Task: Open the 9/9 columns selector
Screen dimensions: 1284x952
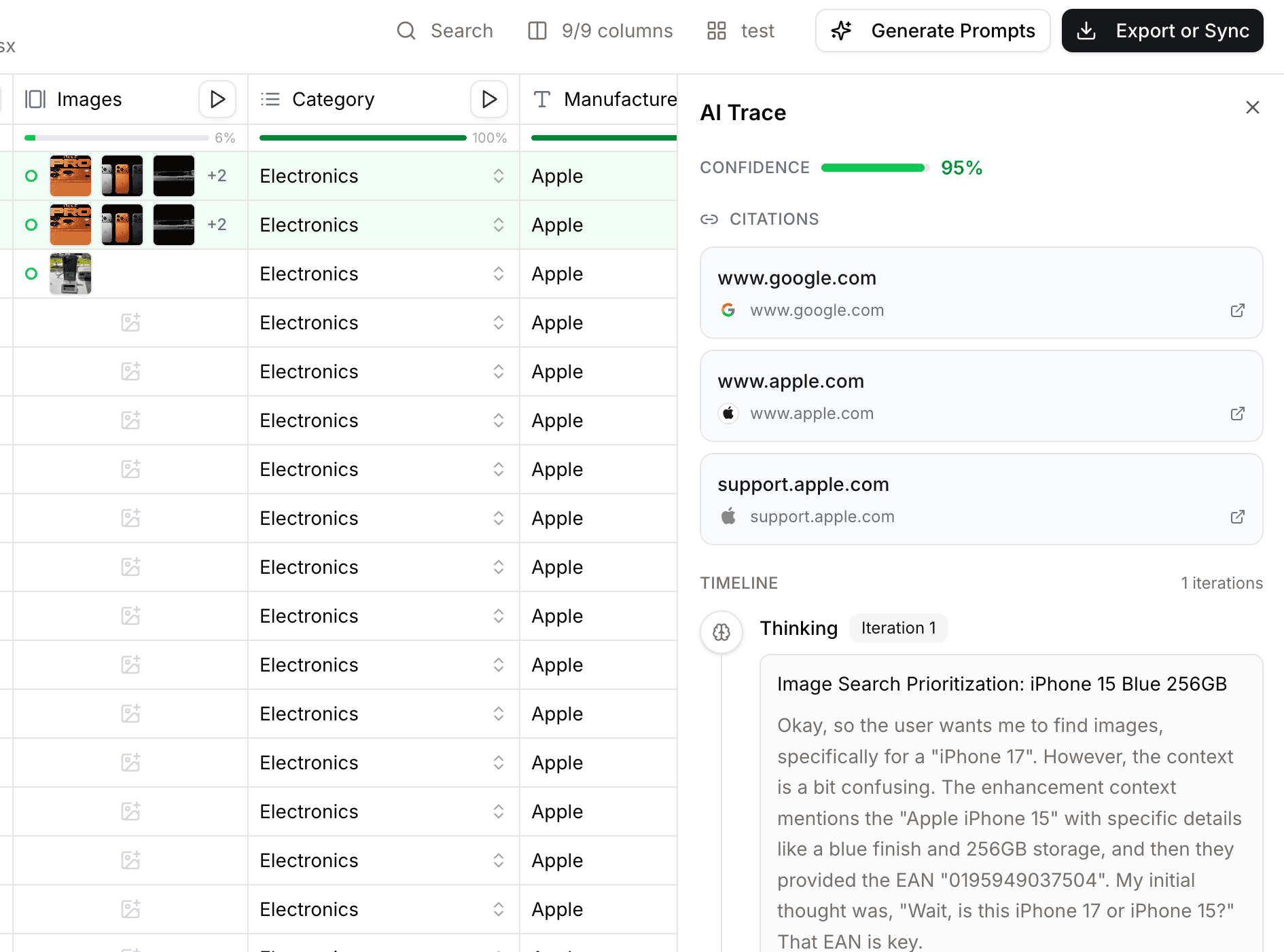Action: 600,31
